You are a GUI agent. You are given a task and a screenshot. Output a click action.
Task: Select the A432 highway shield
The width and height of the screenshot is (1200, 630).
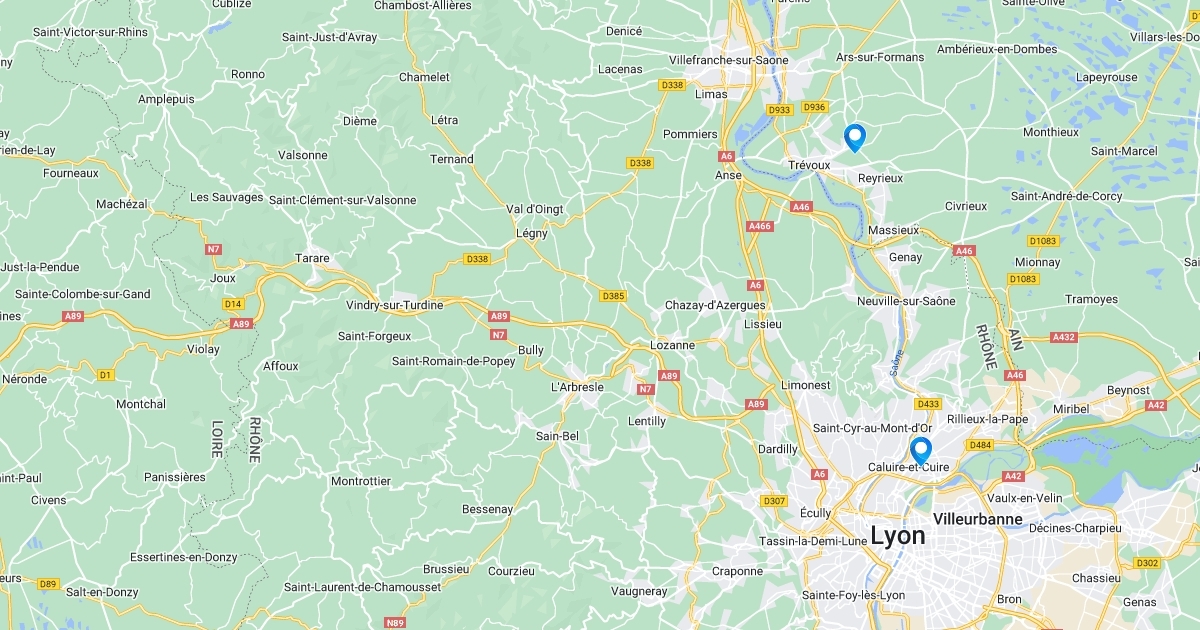(1064, 337)
